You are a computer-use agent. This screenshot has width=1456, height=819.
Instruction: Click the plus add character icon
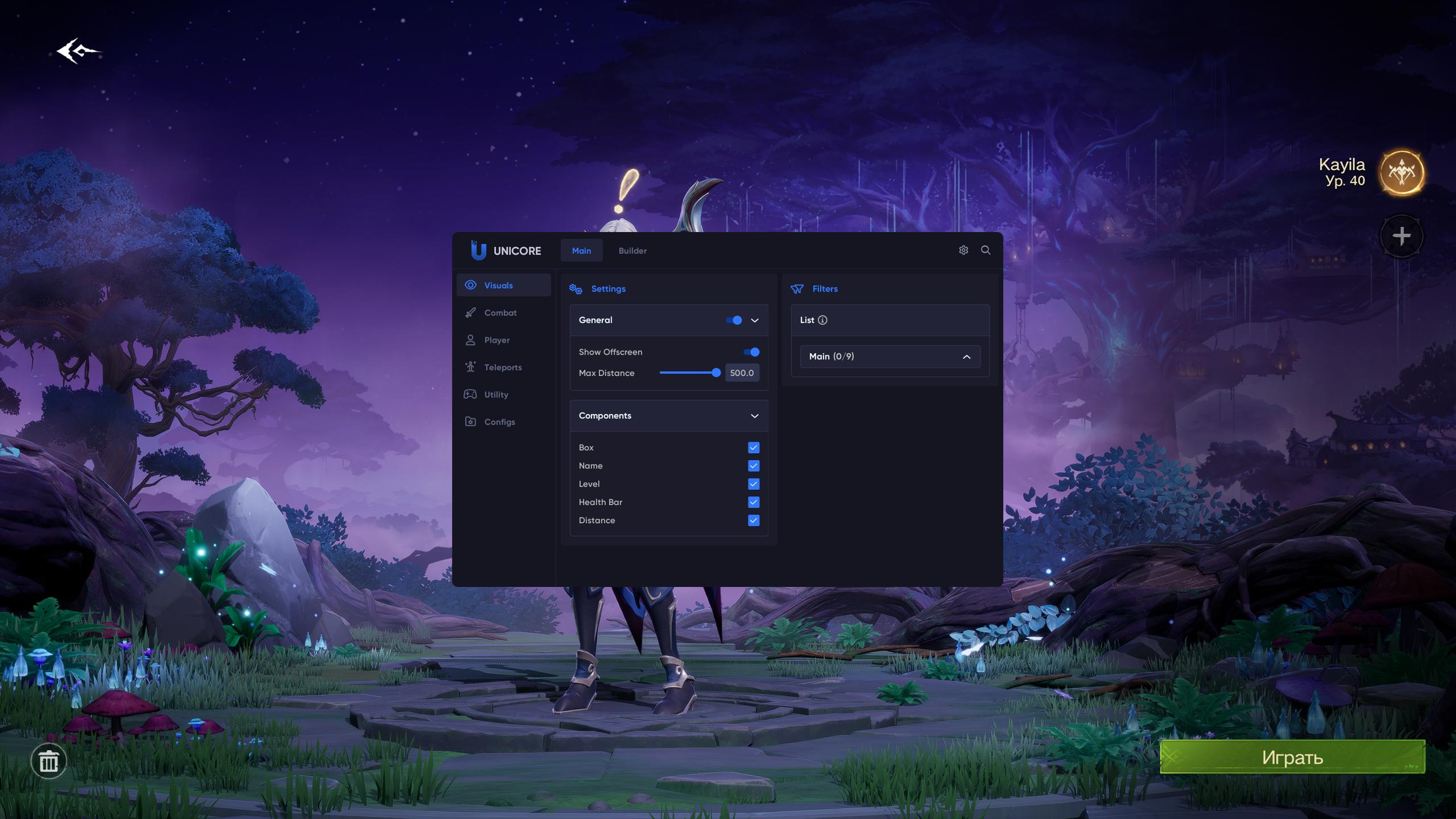pyautogui.click(x=1401, y=236)
